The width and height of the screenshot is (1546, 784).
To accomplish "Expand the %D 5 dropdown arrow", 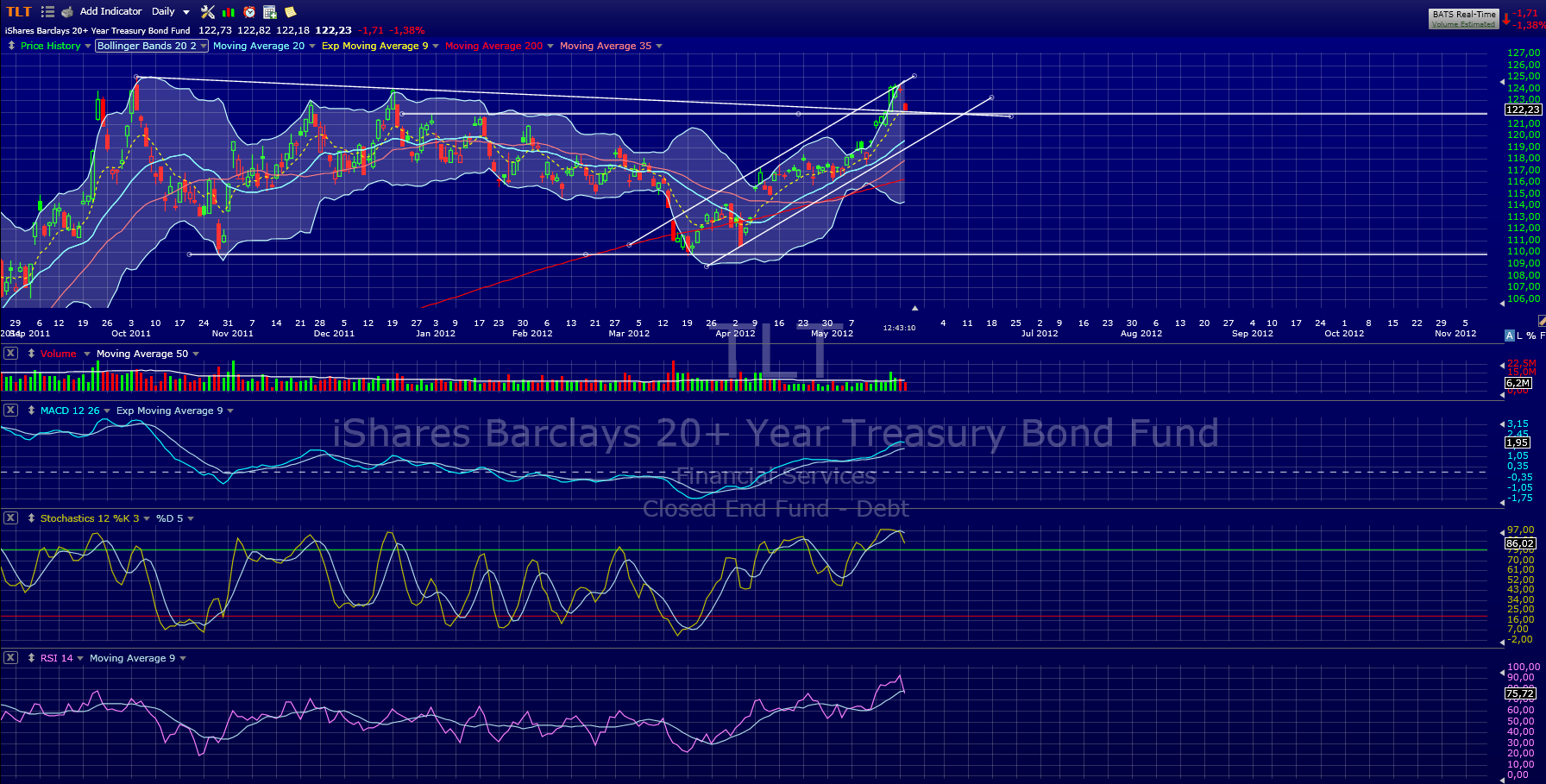I will coord(191,519).
